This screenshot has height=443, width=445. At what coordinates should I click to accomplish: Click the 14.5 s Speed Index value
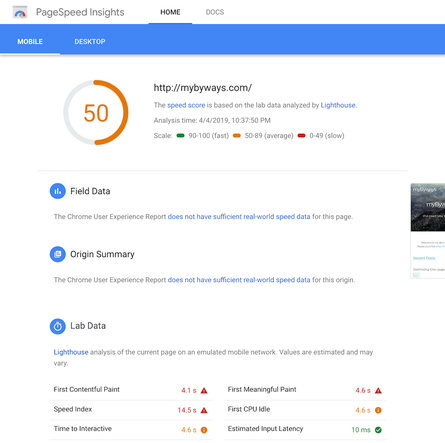point(187,410)
